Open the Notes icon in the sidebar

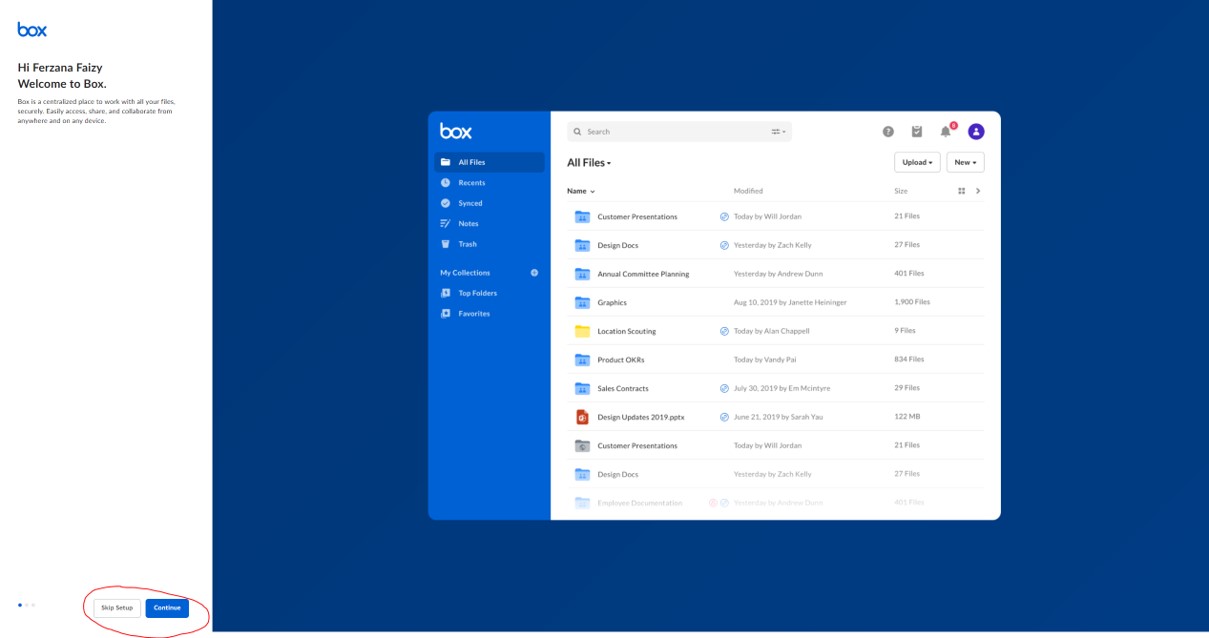[x=446, y=224]
